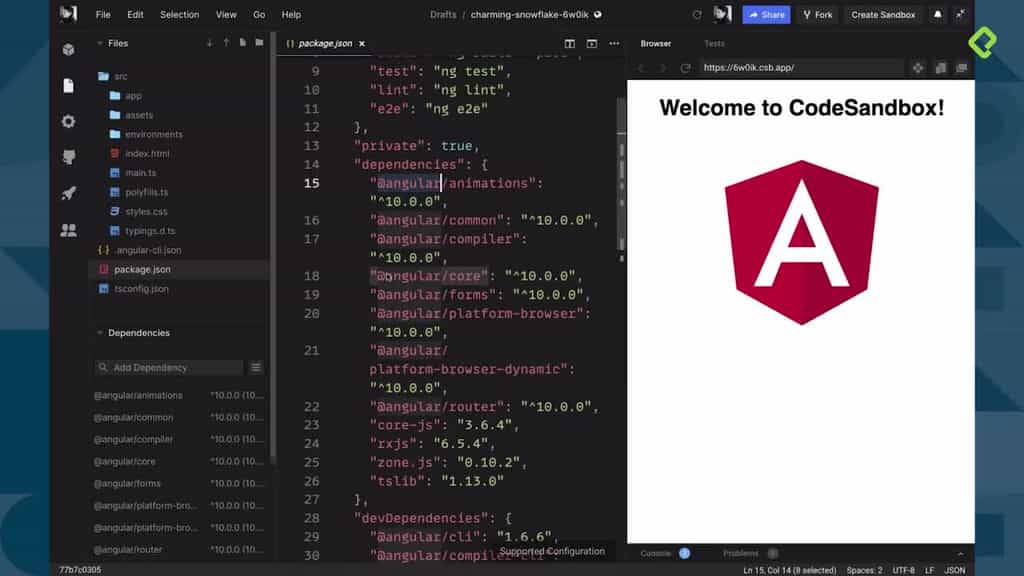The width and height of the screenshot is (1024, 576).
Task: Open the View menu
Action: 226,14
